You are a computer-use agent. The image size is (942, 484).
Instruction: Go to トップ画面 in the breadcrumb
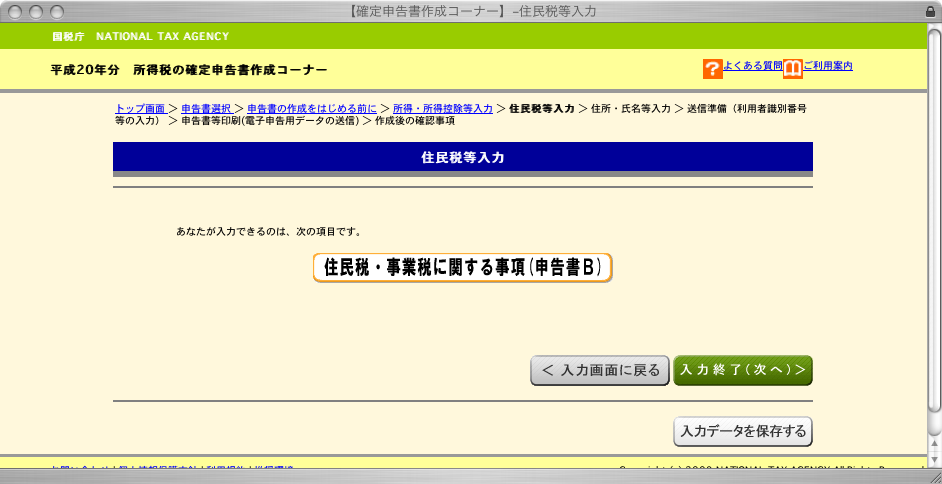(140, 108)
